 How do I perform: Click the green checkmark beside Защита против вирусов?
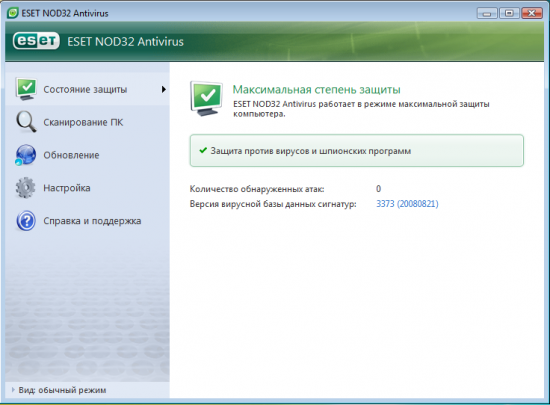point(203,150)
